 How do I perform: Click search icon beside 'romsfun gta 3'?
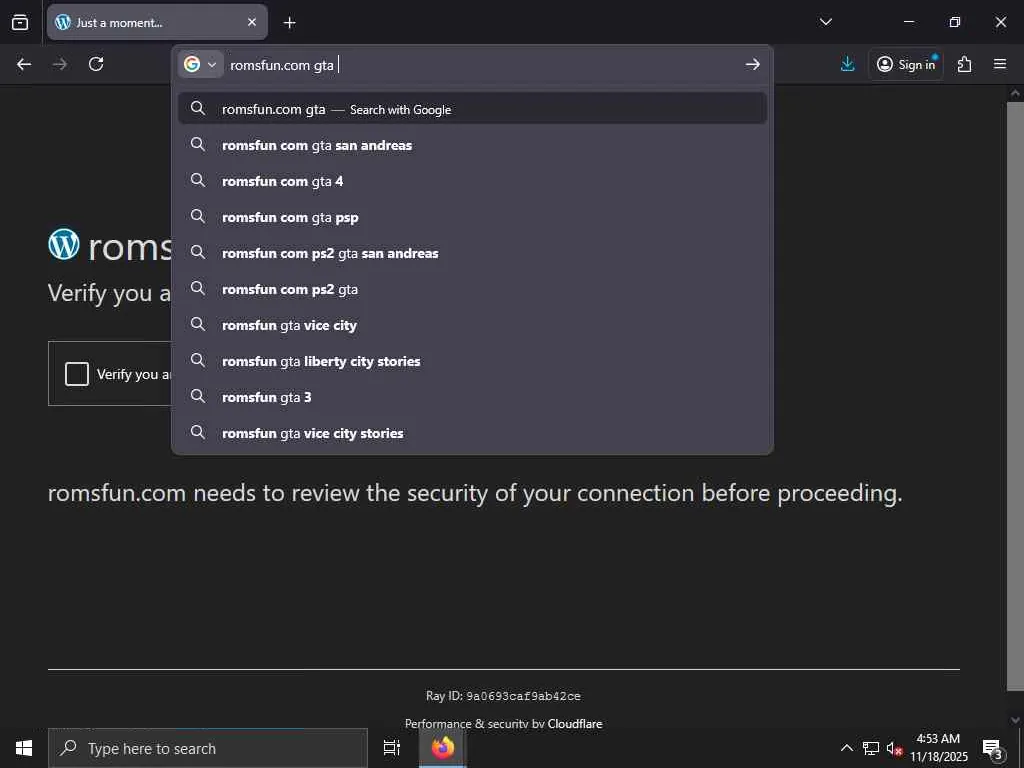(198, 396)
